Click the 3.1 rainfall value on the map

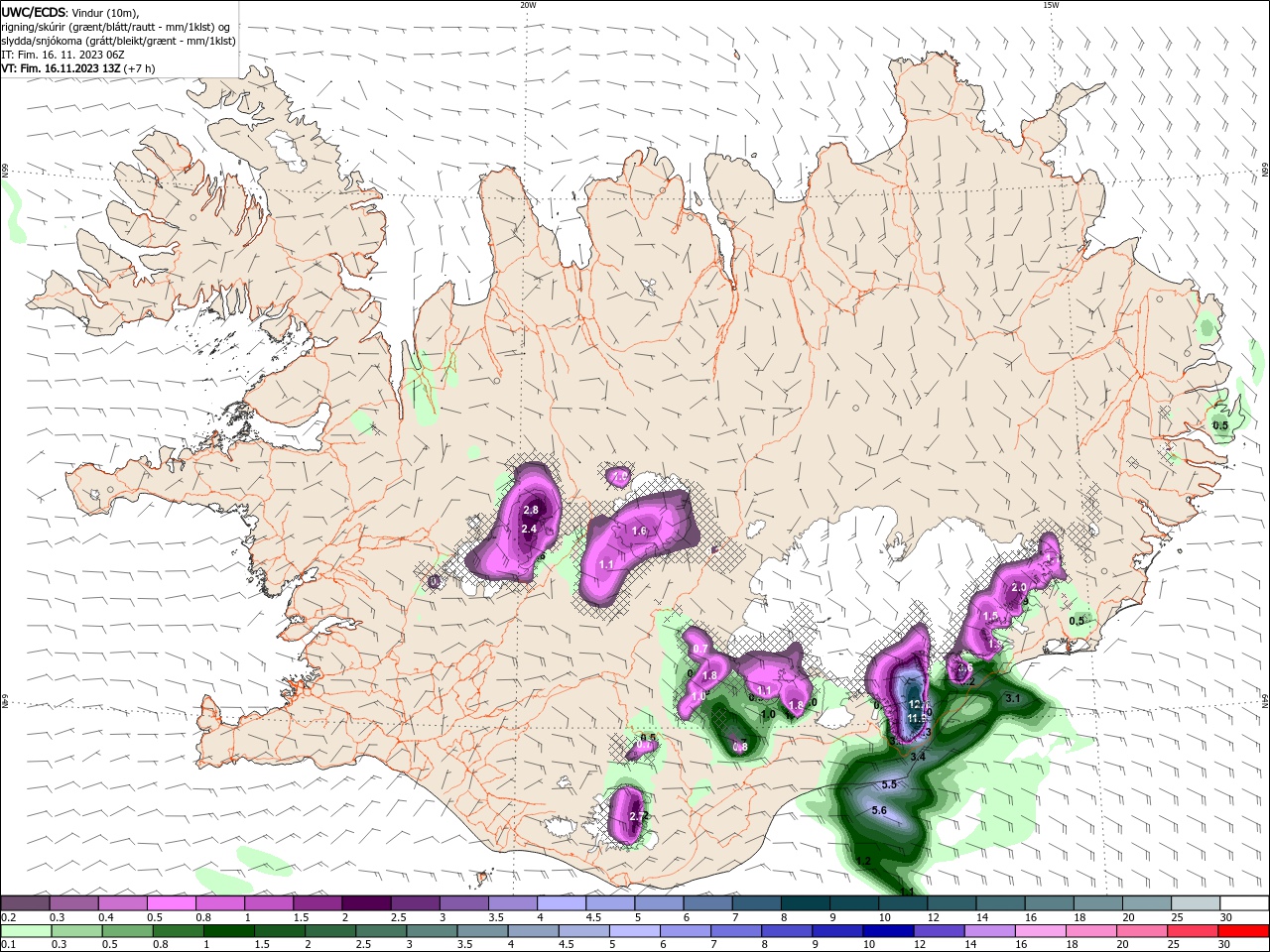pos(1013,699)
